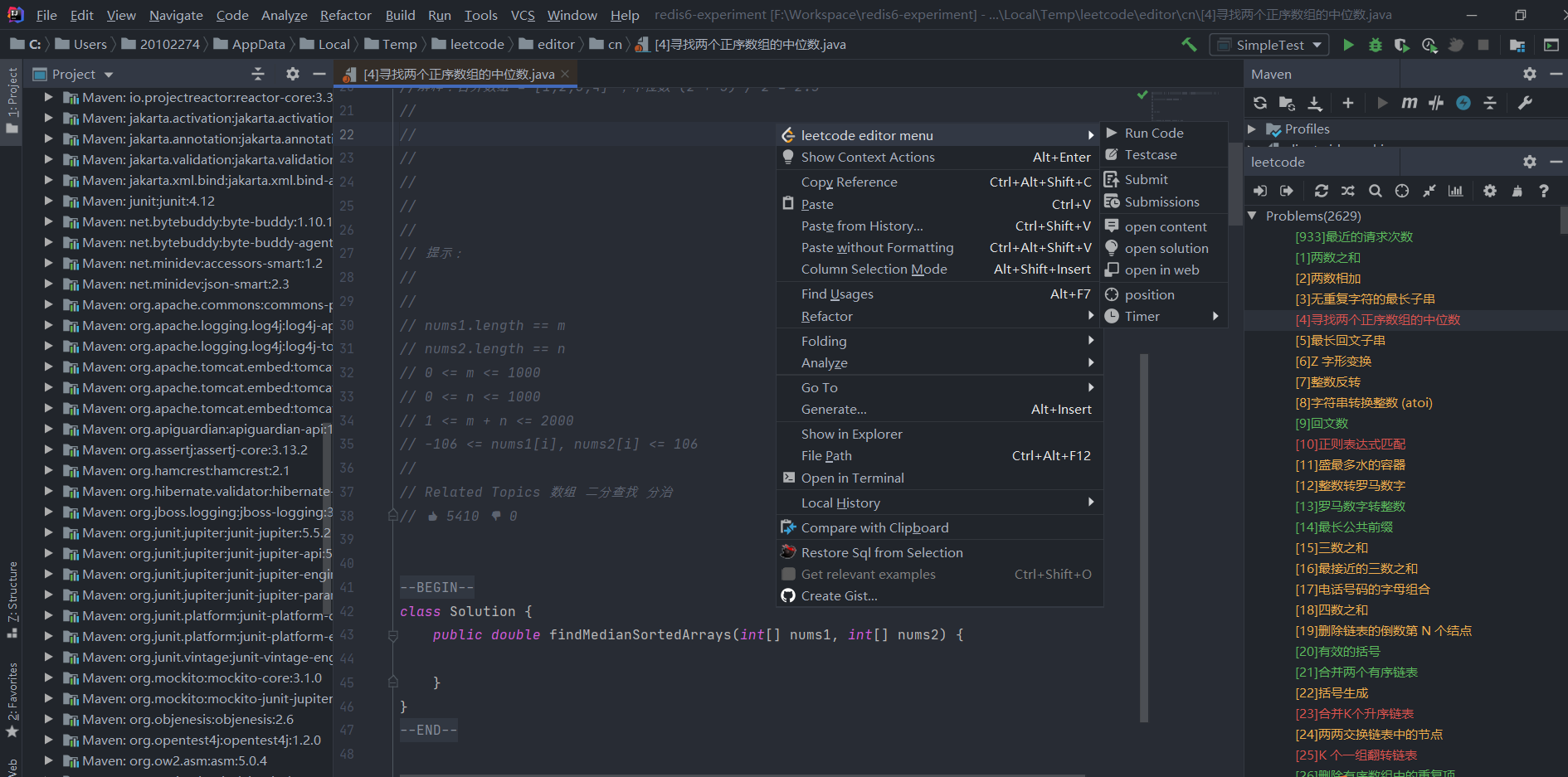The image size is (1568, 777).
Task: Choose Show Context Actions from context menu
Action: 940,158
